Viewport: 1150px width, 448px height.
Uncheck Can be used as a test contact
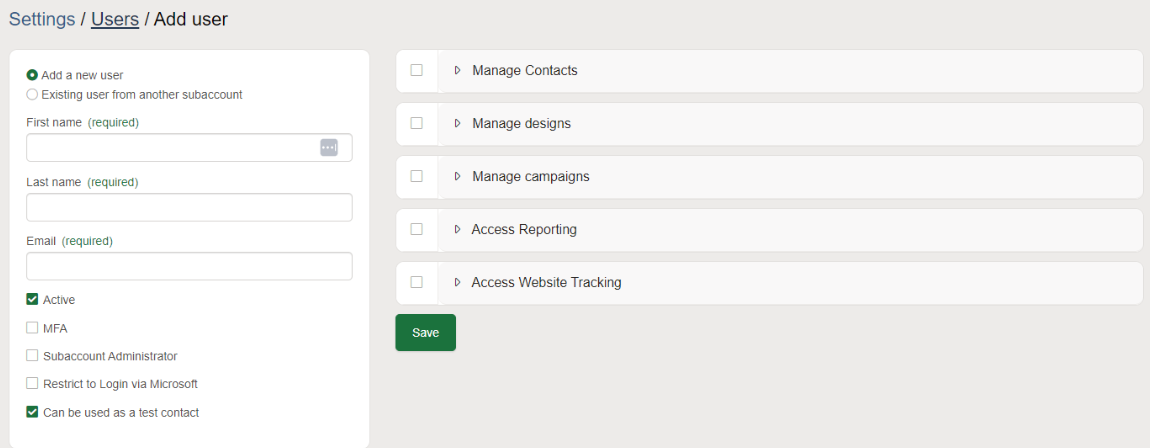(x=32, y=412)
